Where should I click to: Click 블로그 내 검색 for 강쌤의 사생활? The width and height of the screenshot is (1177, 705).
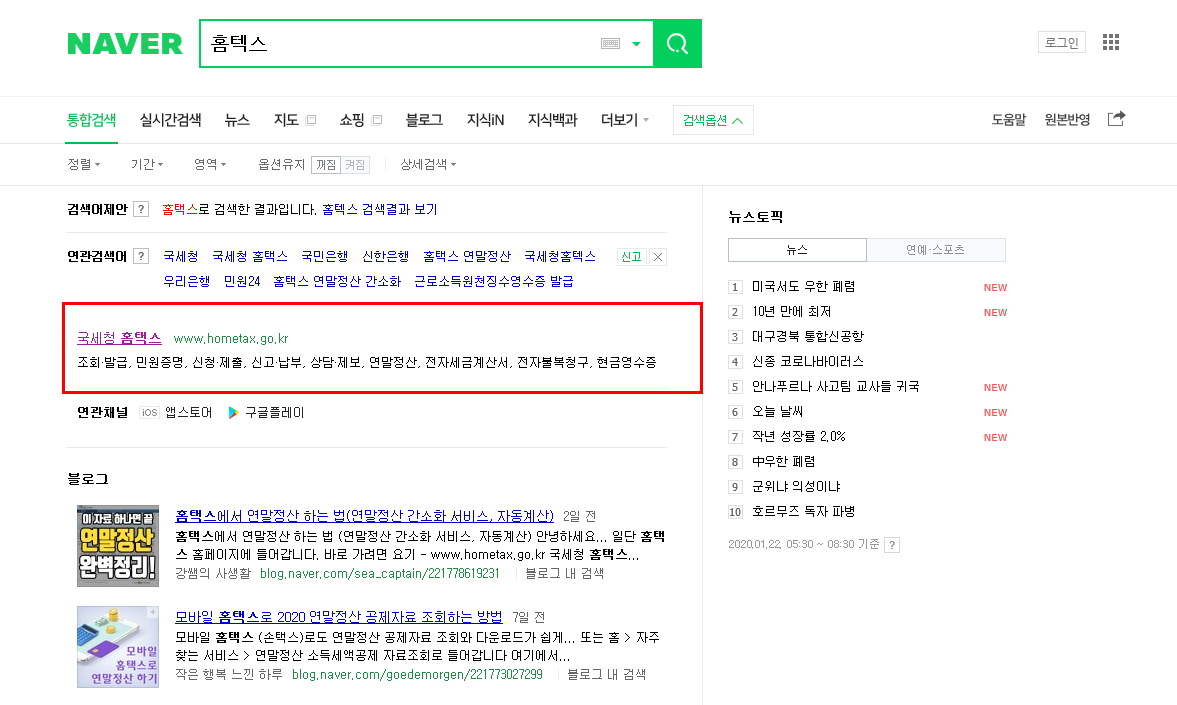[564, 573]
